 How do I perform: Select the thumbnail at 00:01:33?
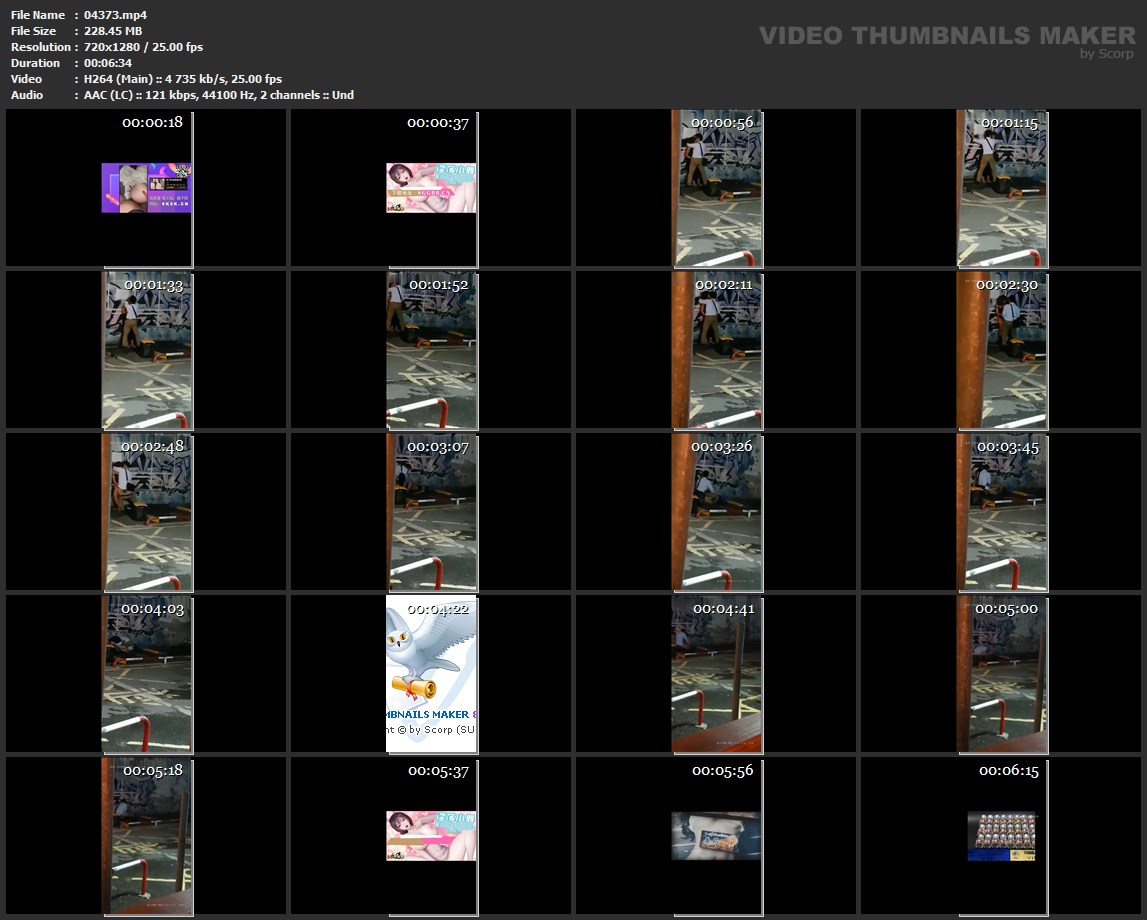coord(146,350)
